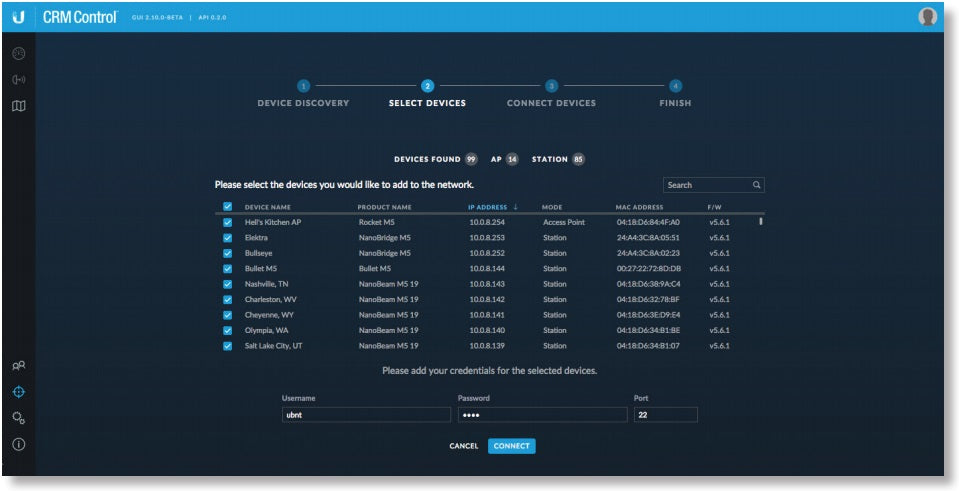The width and height of the screenshot is (959, 491).
Task: Click Rocket M5 product name cell
Action: (377, 223)
